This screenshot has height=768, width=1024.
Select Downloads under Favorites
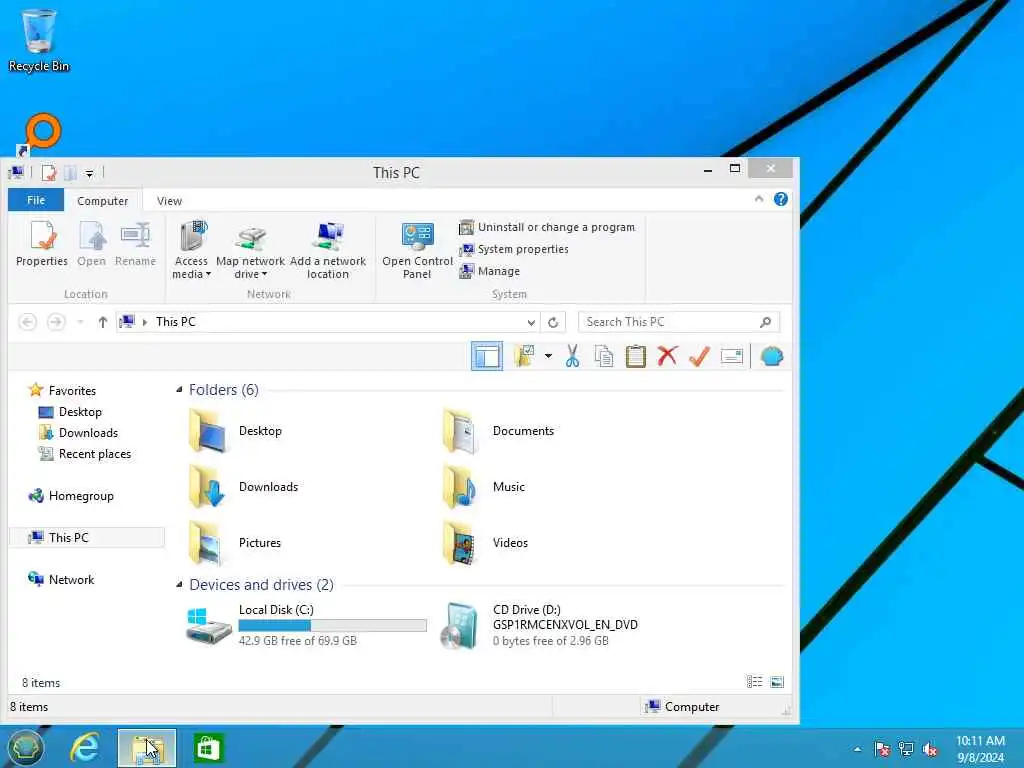[x=78, y=433]
